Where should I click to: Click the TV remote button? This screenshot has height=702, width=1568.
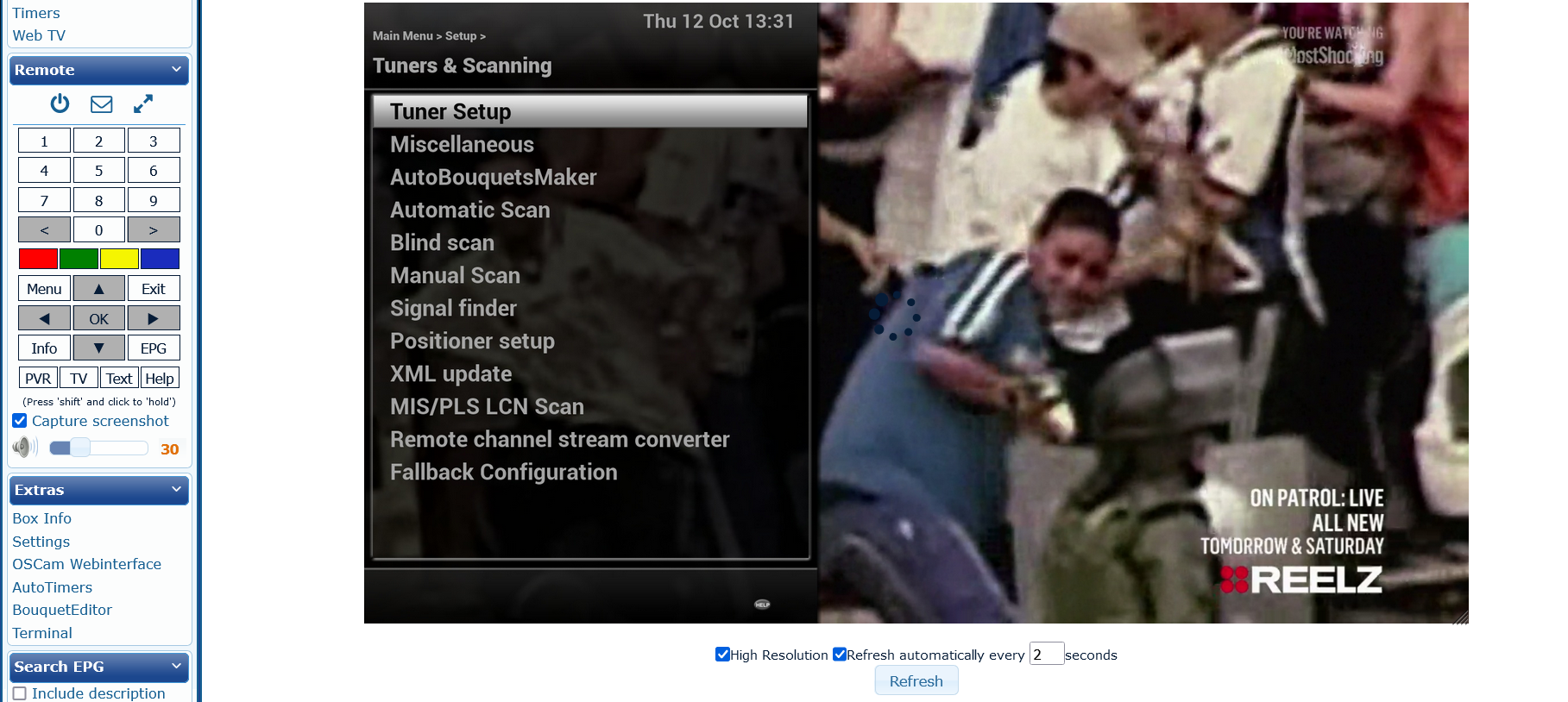pos(79,378)
